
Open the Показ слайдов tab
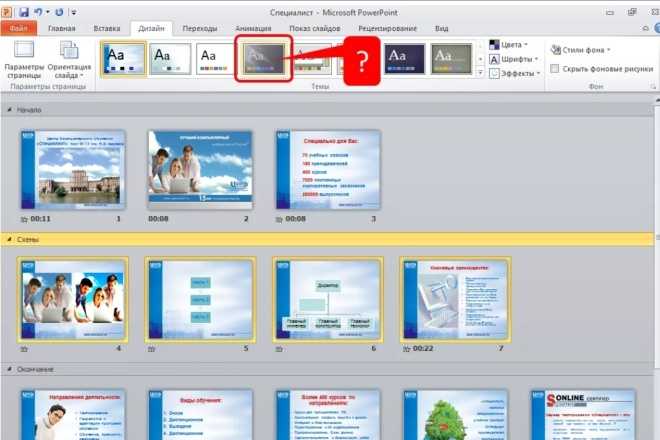314,28
